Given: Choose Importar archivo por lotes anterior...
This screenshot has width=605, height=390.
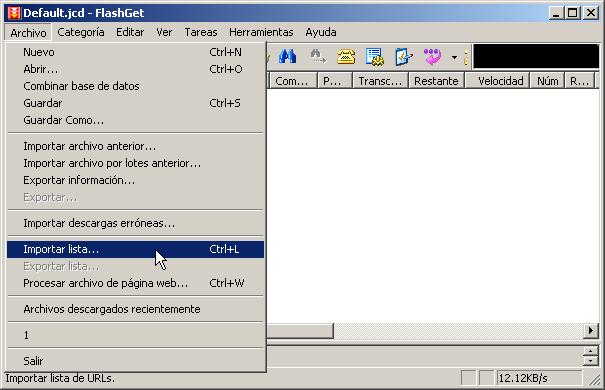Looking at the screenshot, I should (135, 163).
